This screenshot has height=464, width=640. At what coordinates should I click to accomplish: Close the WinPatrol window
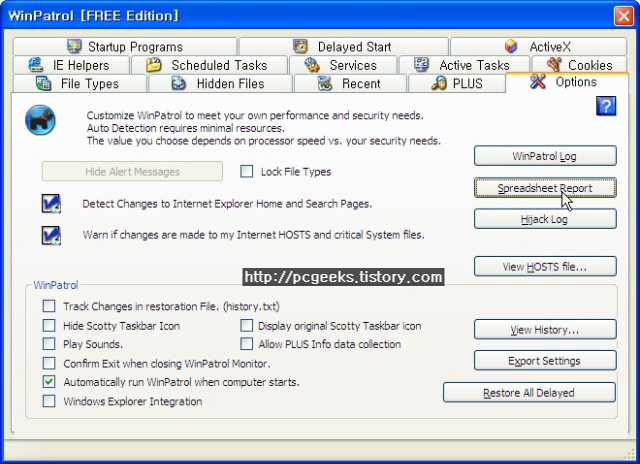[624, 16]
